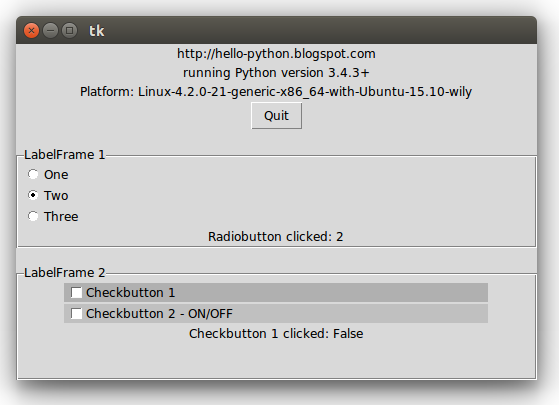Click the 'Checkbutton 1 clicked: False' label
Image resolution: width=559 pixels, height=405 pixels.
pos(276,334)
